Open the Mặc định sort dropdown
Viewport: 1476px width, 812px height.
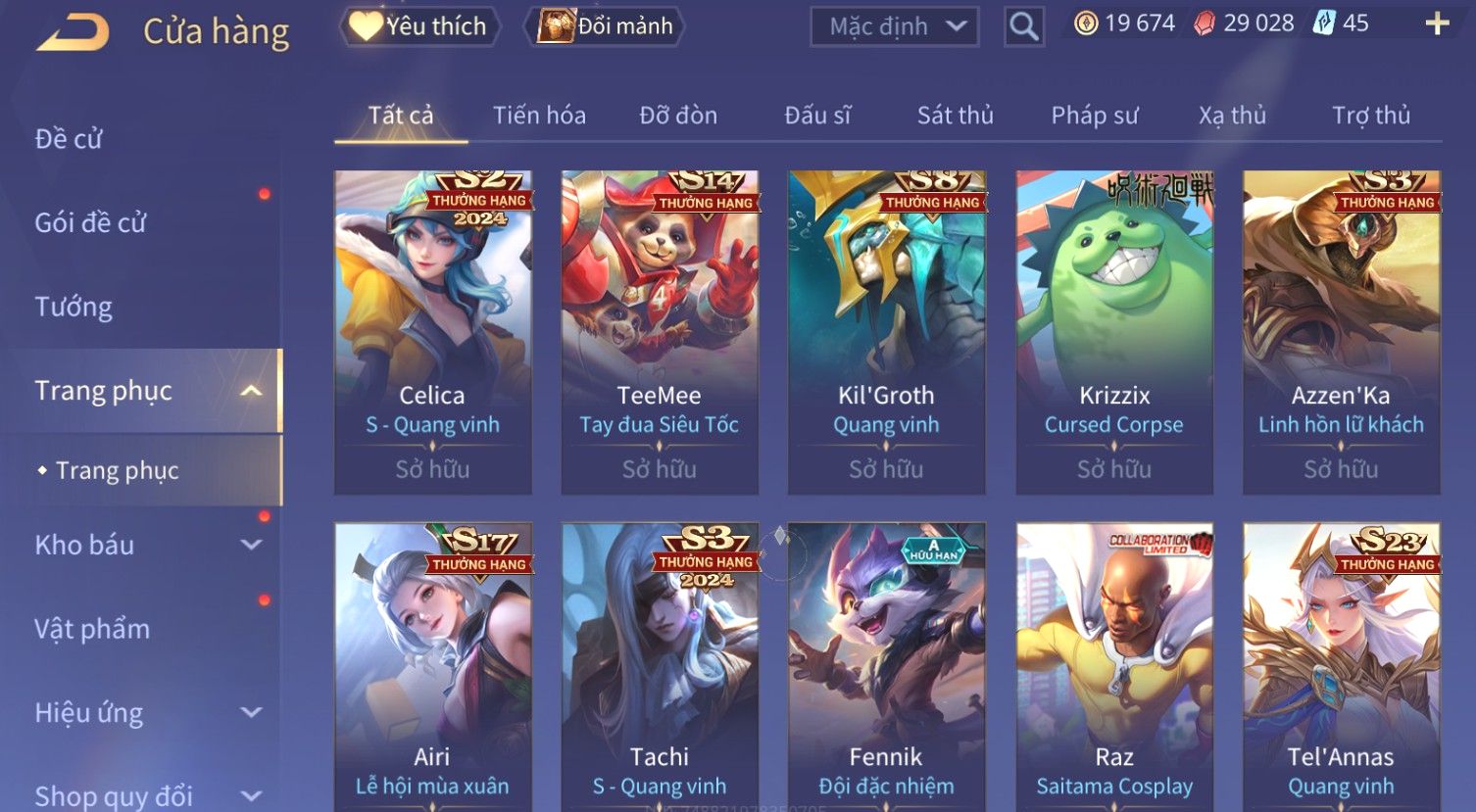click(x=894, y=26)
